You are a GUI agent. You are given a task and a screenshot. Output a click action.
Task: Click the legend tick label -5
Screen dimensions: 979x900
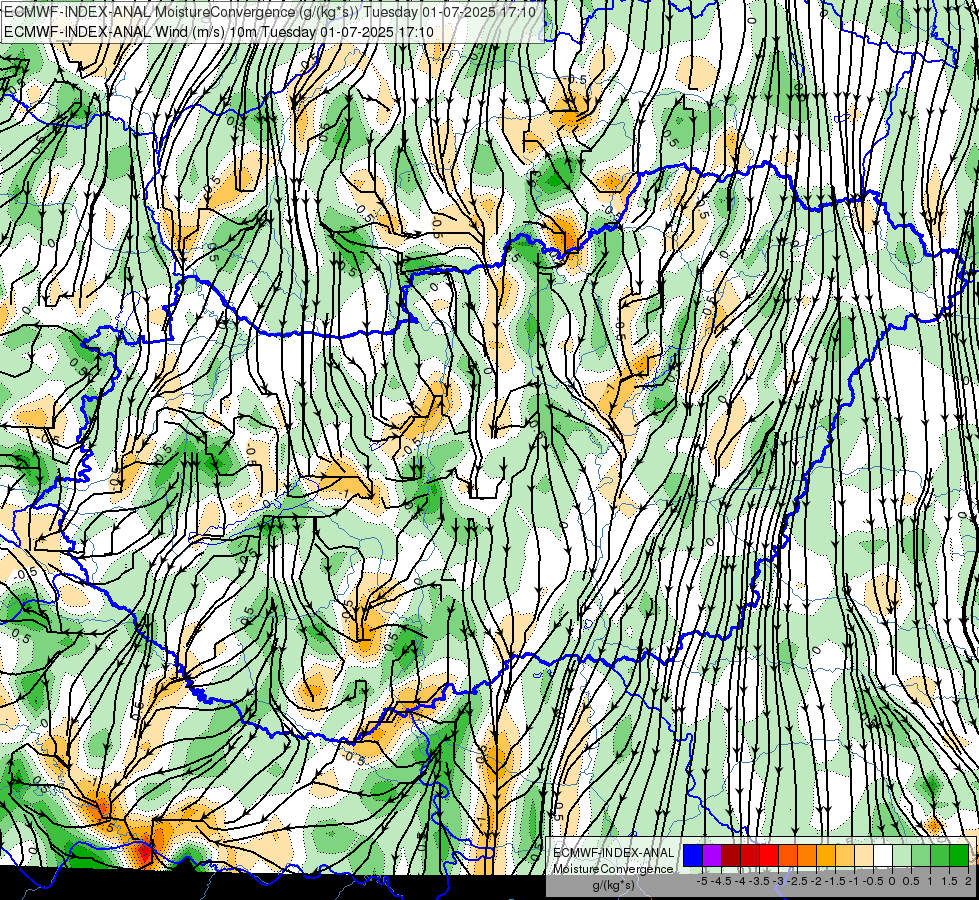coord(702,881)
